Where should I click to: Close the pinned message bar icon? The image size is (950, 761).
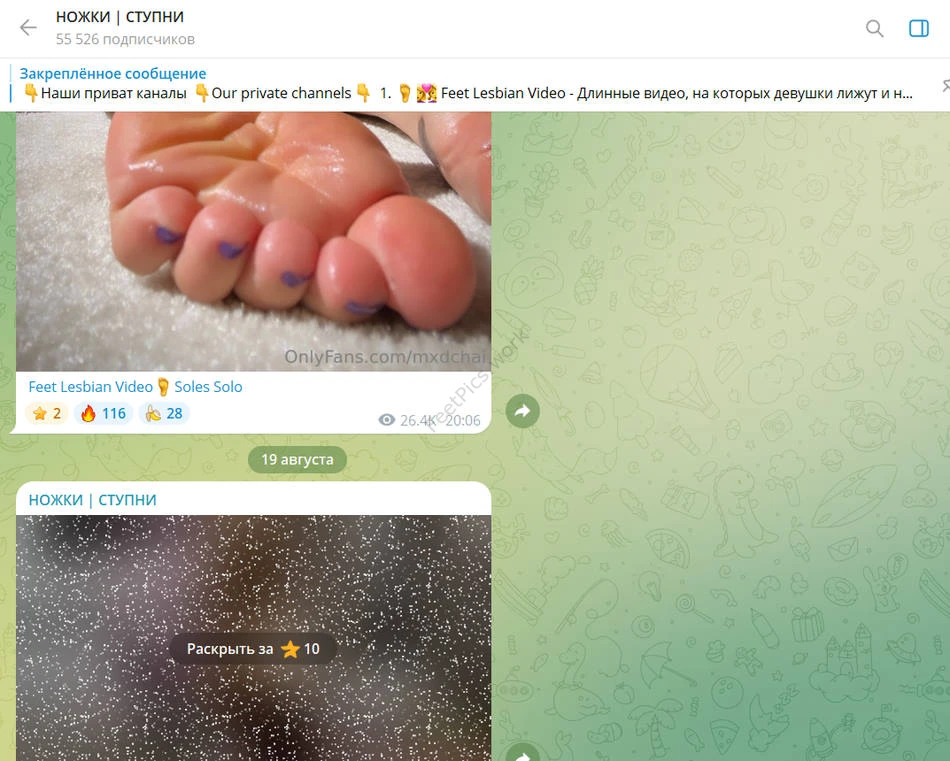[945, 85]
